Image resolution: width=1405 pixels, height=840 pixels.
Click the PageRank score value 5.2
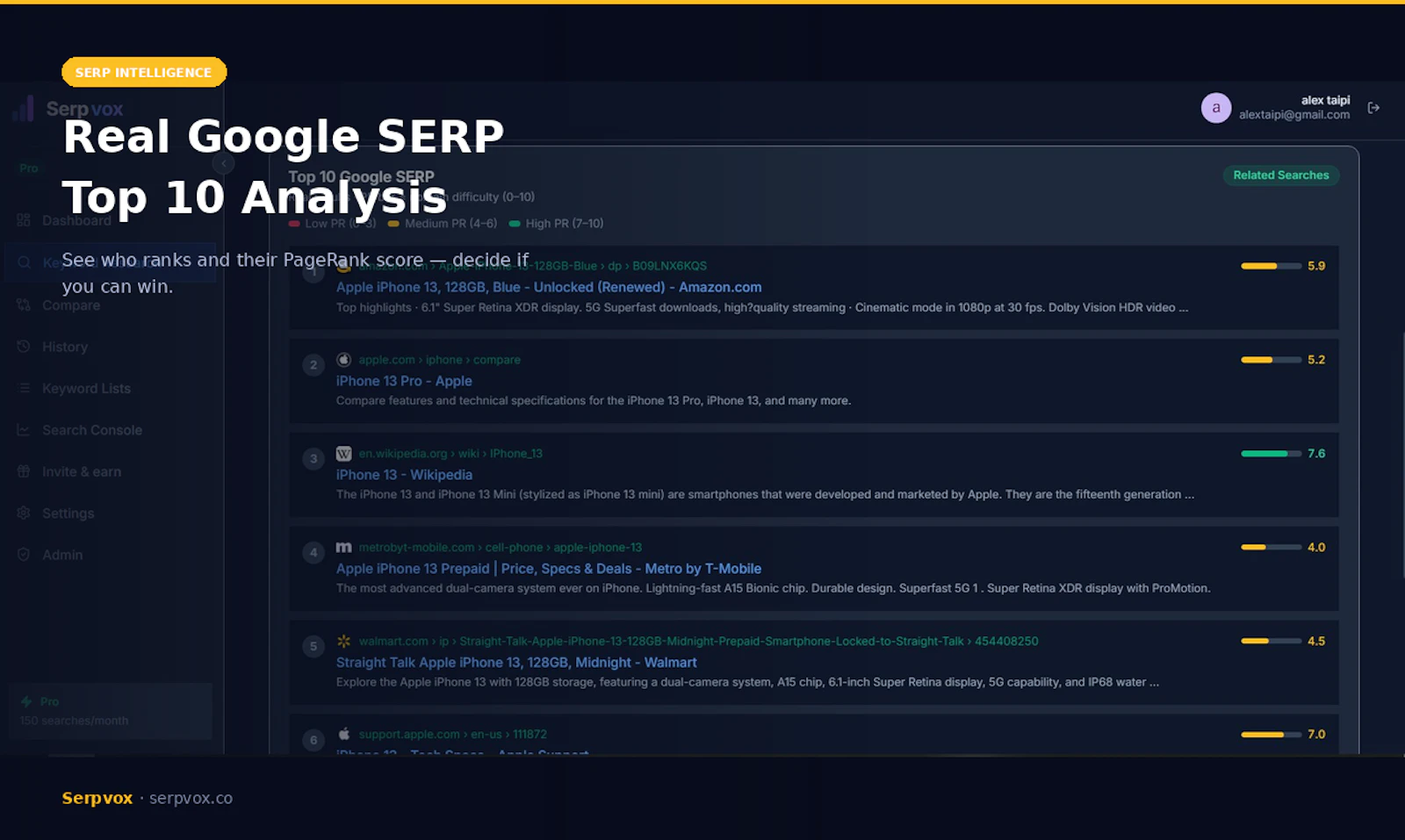pyautogui.click(x=1316, y=360)
